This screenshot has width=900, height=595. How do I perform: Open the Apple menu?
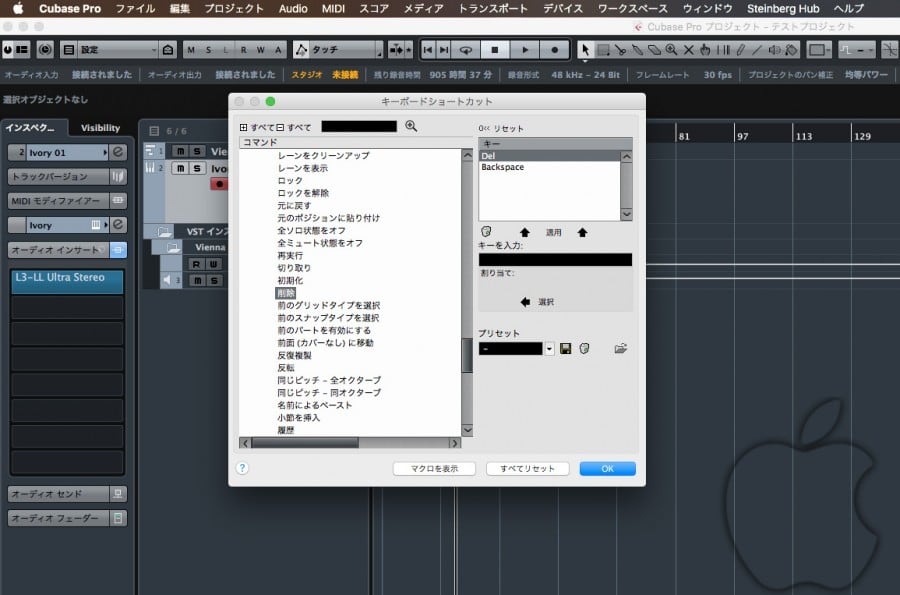click(18, 8)
